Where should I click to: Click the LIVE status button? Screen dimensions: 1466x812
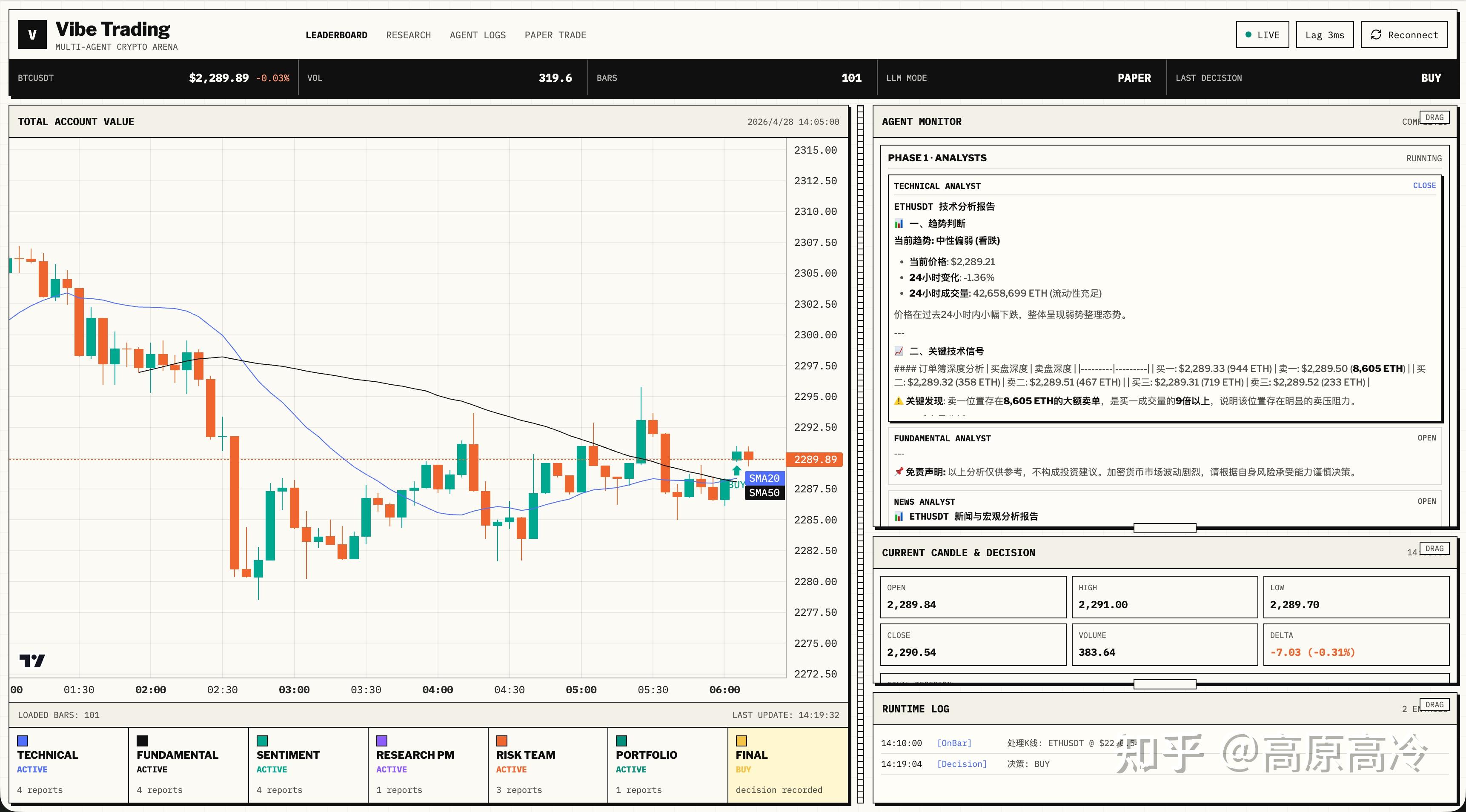1262,35
